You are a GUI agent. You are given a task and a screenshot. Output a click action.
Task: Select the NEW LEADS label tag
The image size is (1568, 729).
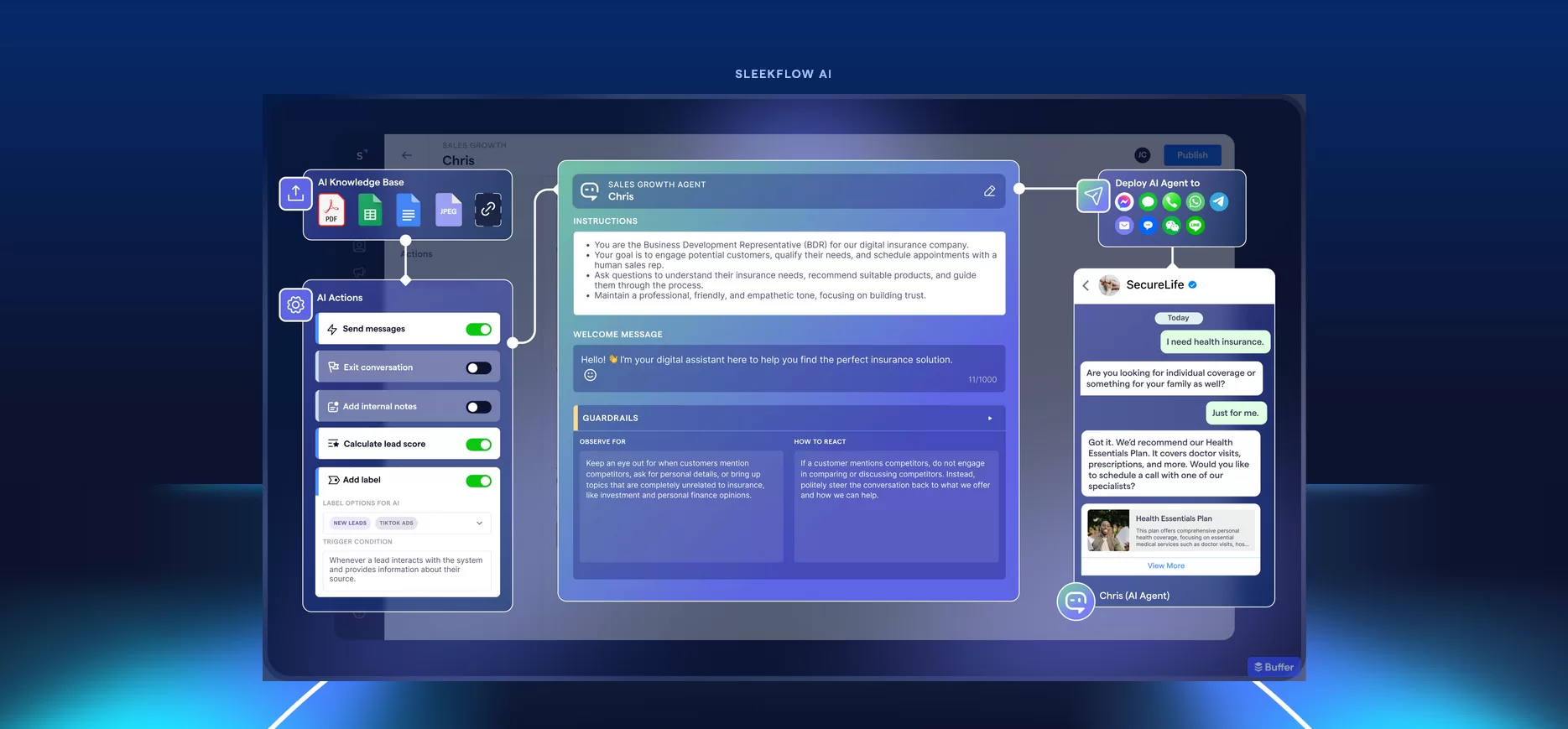click(350, 523)
